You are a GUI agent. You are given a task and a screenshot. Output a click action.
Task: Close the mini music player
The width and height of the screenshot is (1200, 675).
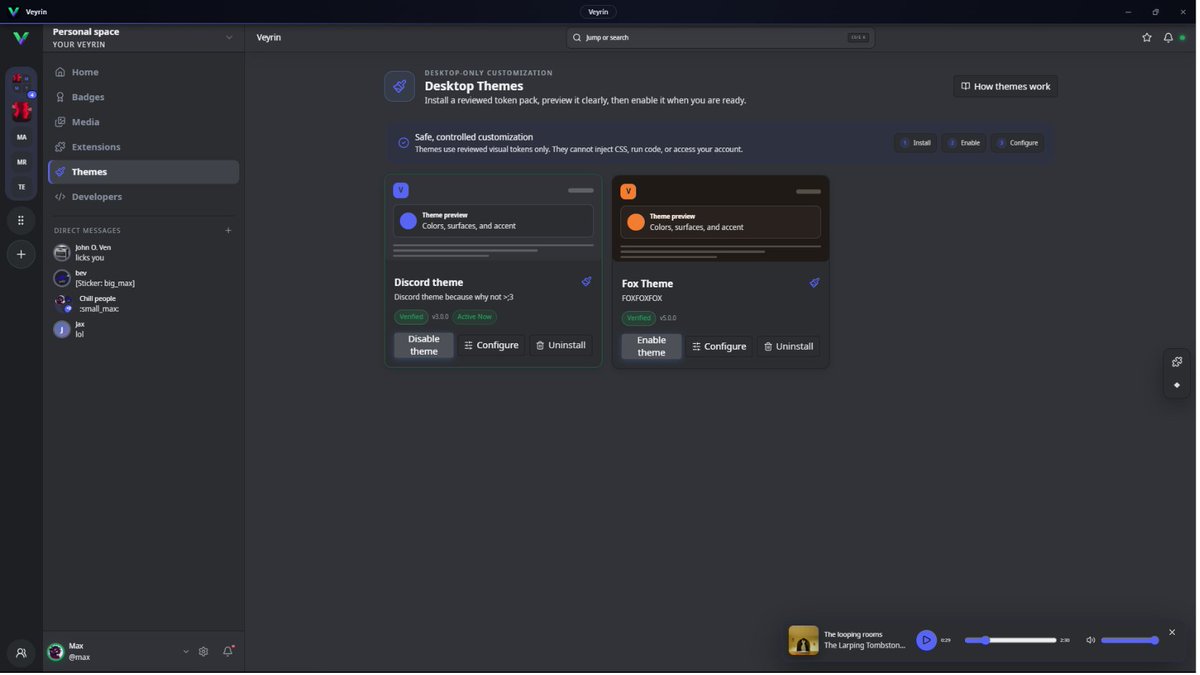(1172, 633)
